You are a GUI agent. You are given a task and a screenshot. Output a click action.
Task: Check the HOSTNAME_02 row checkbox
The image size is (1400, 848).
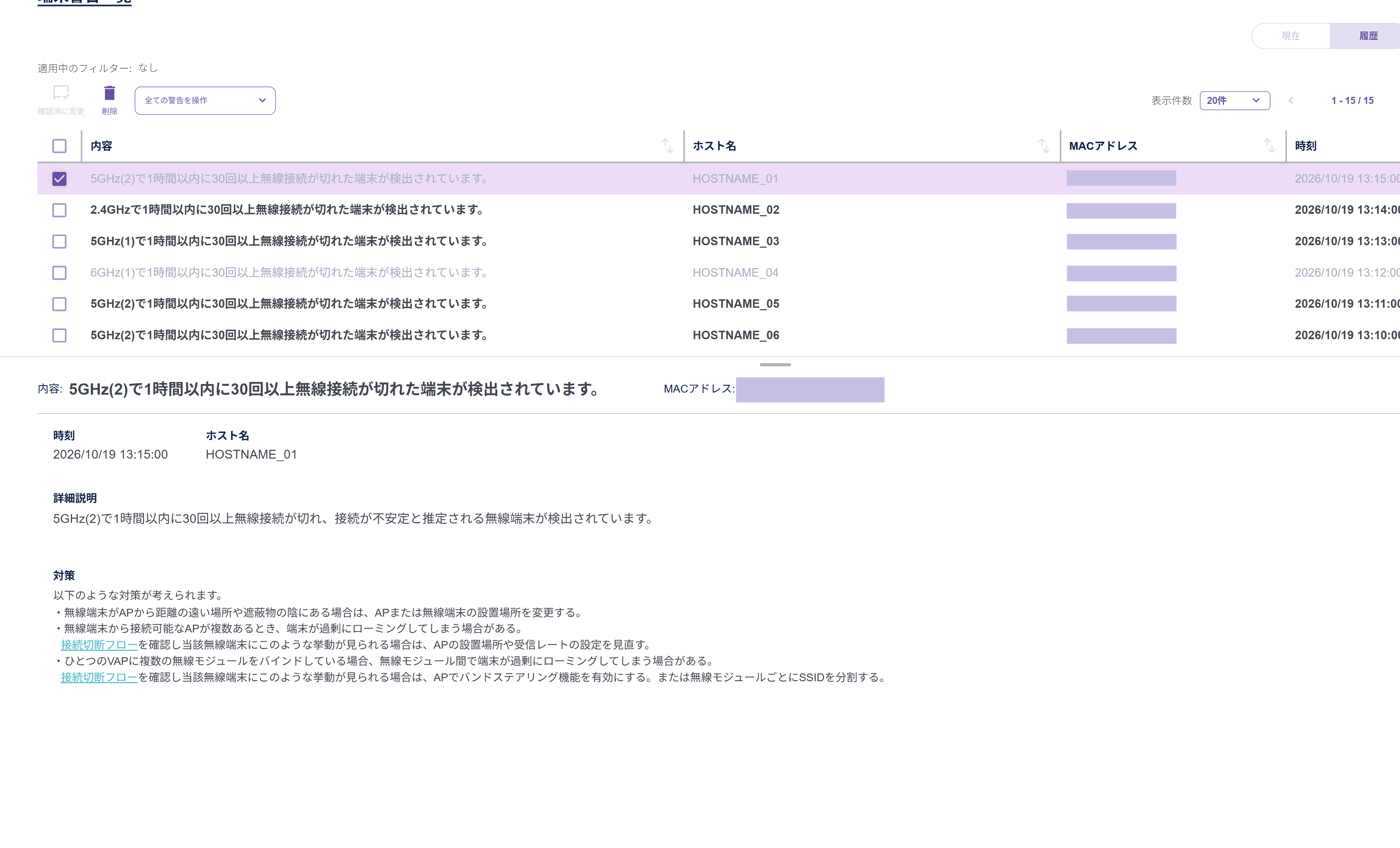(59, 210)
